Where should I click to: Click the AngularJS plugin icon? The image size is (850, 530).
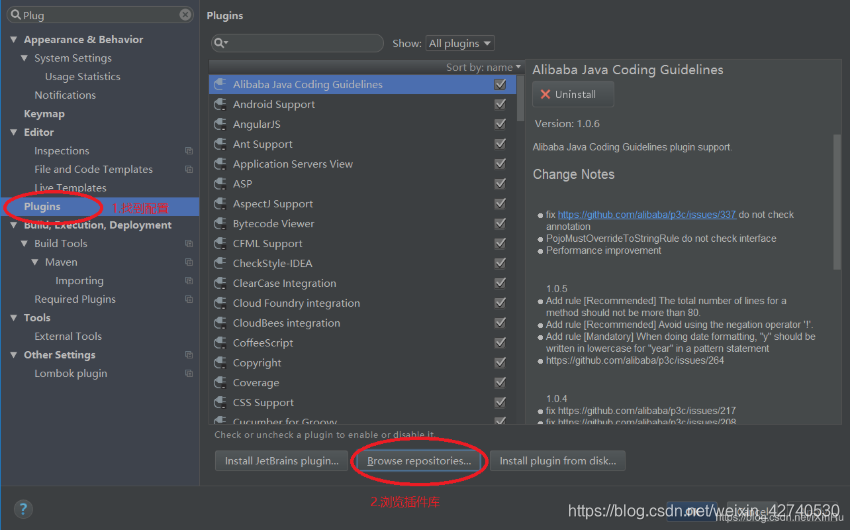coord(220,124)
